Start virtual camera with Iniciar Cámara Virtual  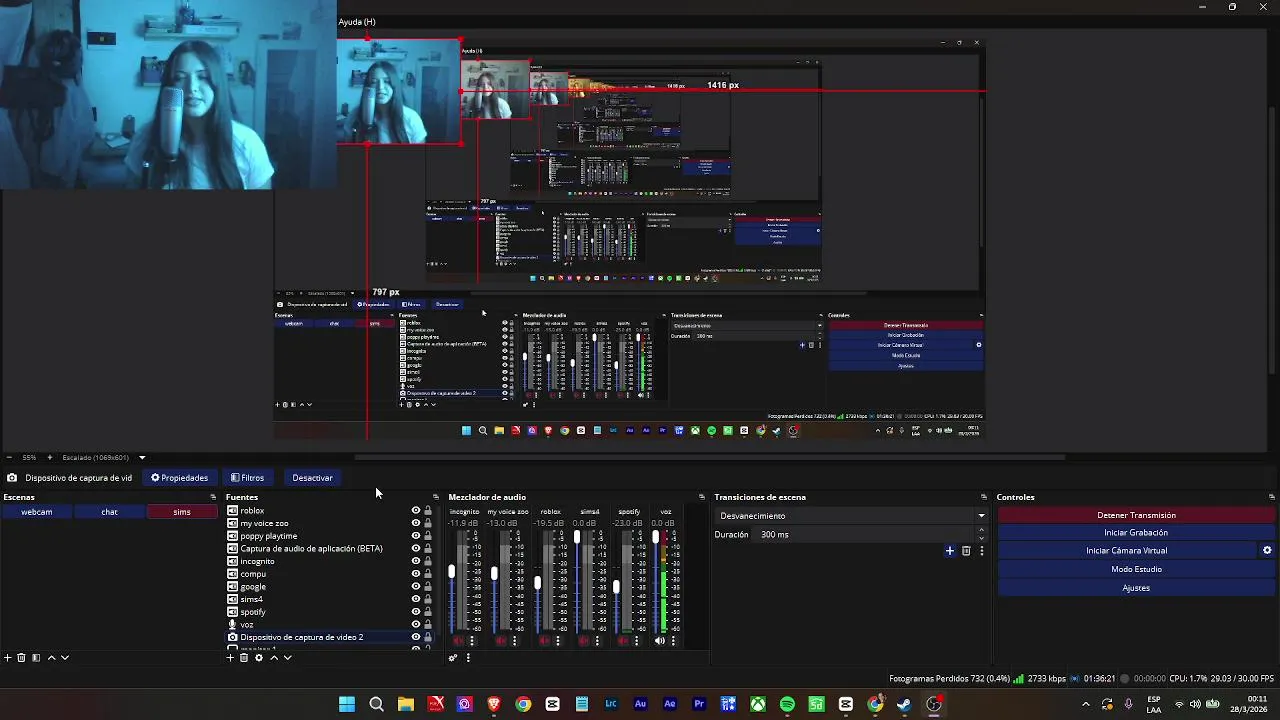point(1127,551)
